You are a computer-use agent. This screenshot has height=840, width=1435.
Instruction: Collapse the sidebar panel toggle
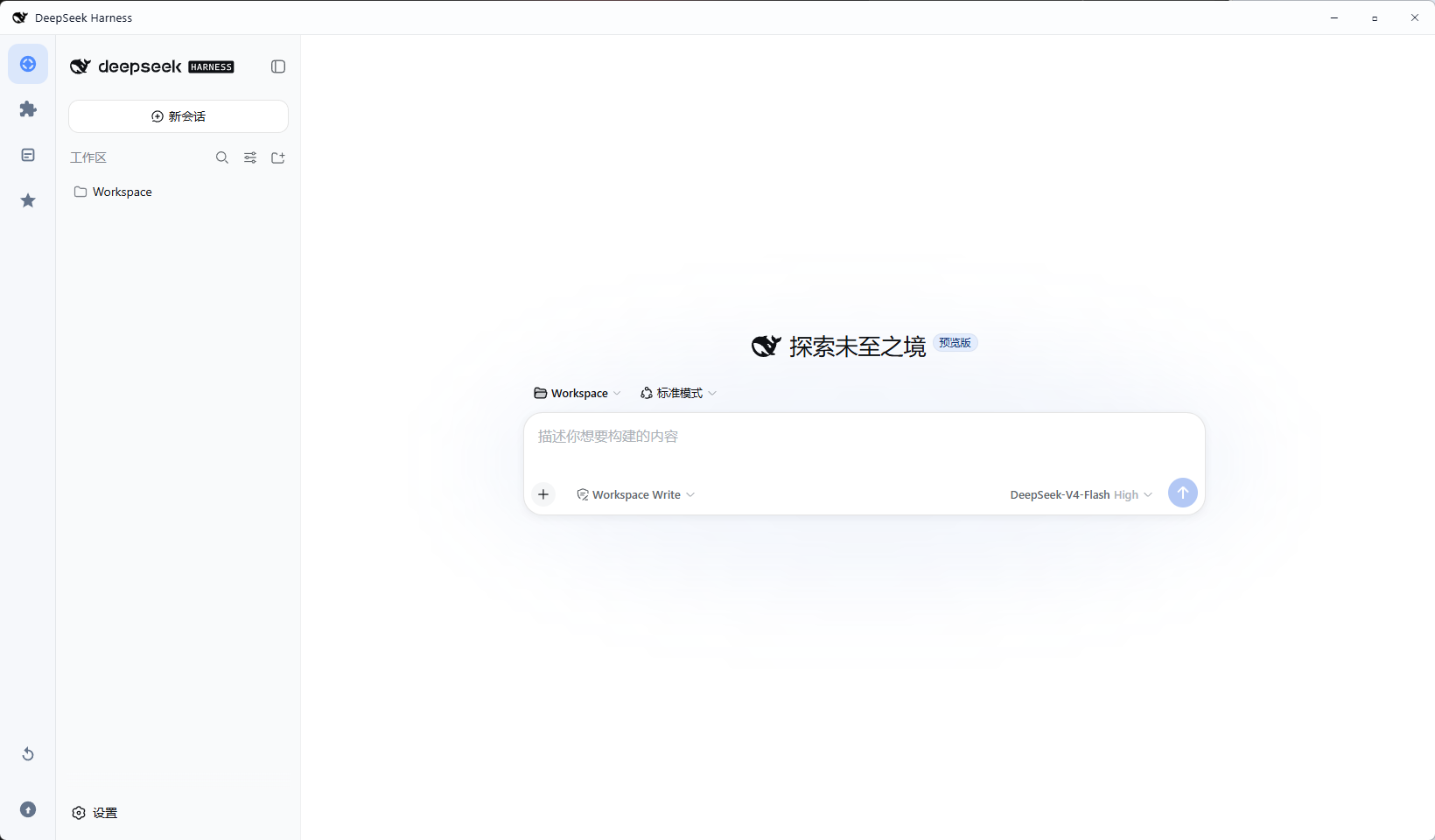tap(278, 66)
